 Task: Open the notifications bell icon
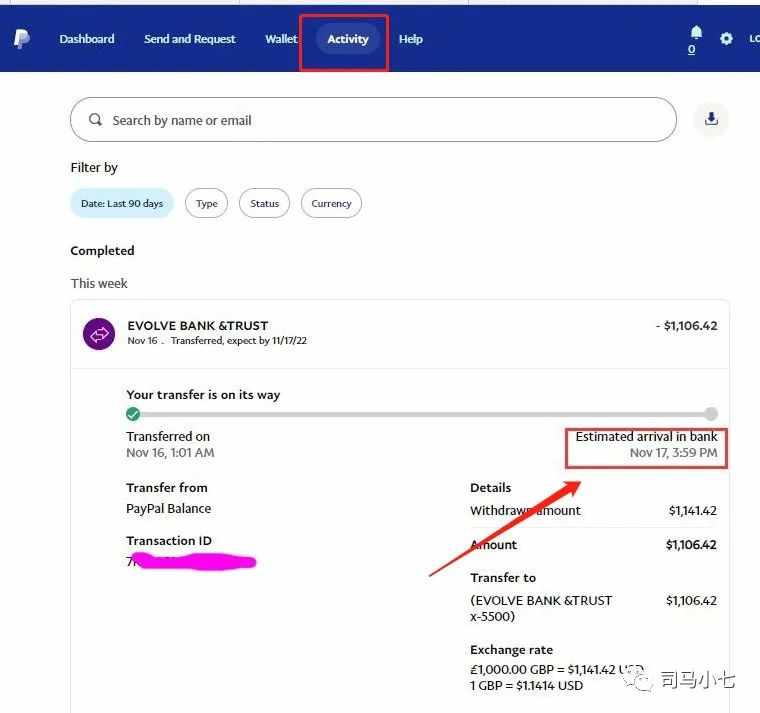(x=696, y=32)
